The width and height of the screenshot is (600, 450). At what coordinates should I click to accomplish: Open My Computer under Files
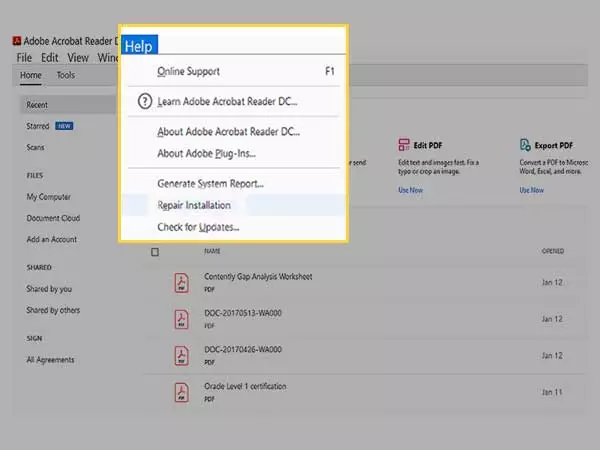(49, 197)
